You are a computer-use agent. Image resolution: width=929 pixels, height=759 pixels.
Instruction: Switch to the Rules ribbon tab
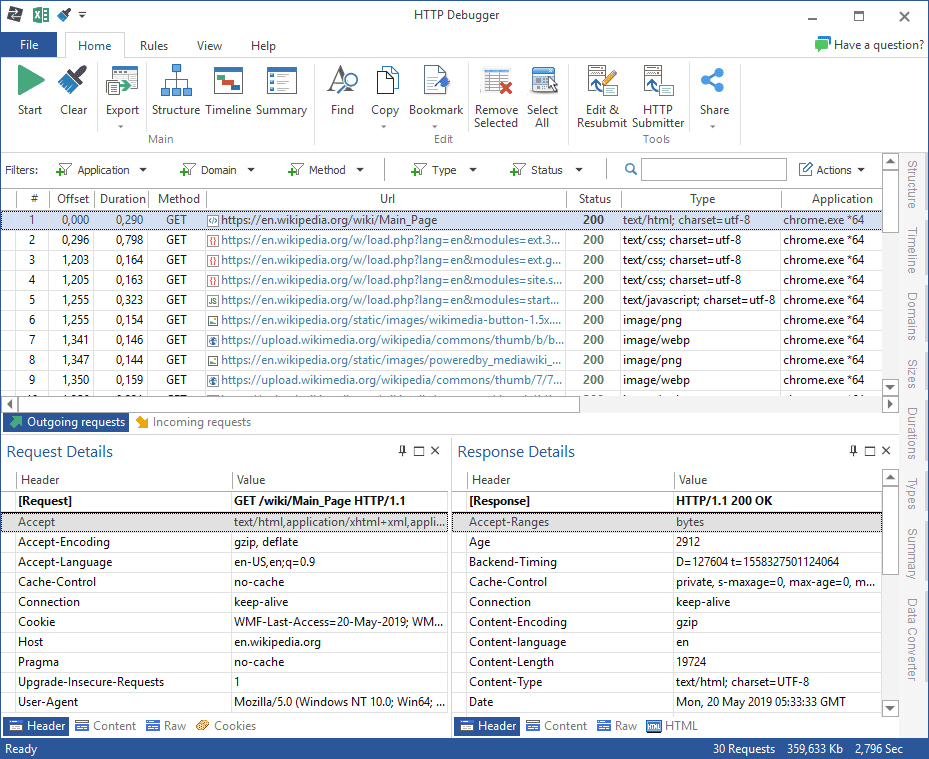point(154,46)
